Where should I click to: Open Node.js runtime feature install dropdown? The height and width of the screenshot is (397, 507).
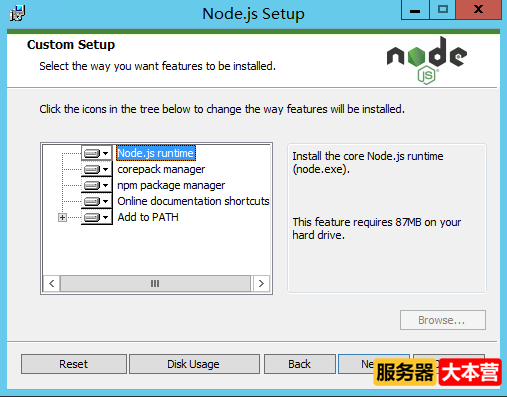(96, 153)
